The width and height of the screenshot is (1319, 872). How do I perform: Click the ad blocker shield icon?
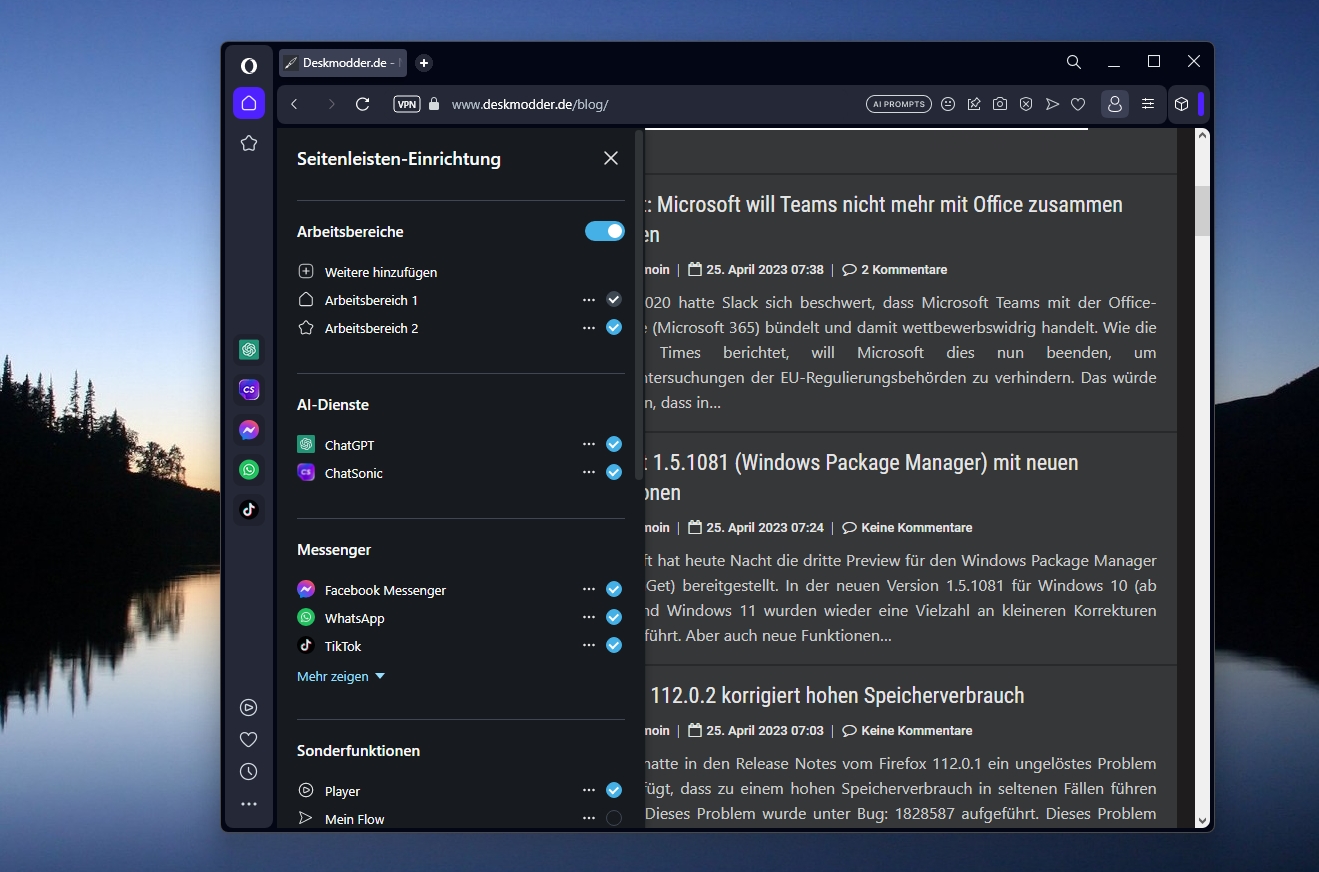[1026, 104]
